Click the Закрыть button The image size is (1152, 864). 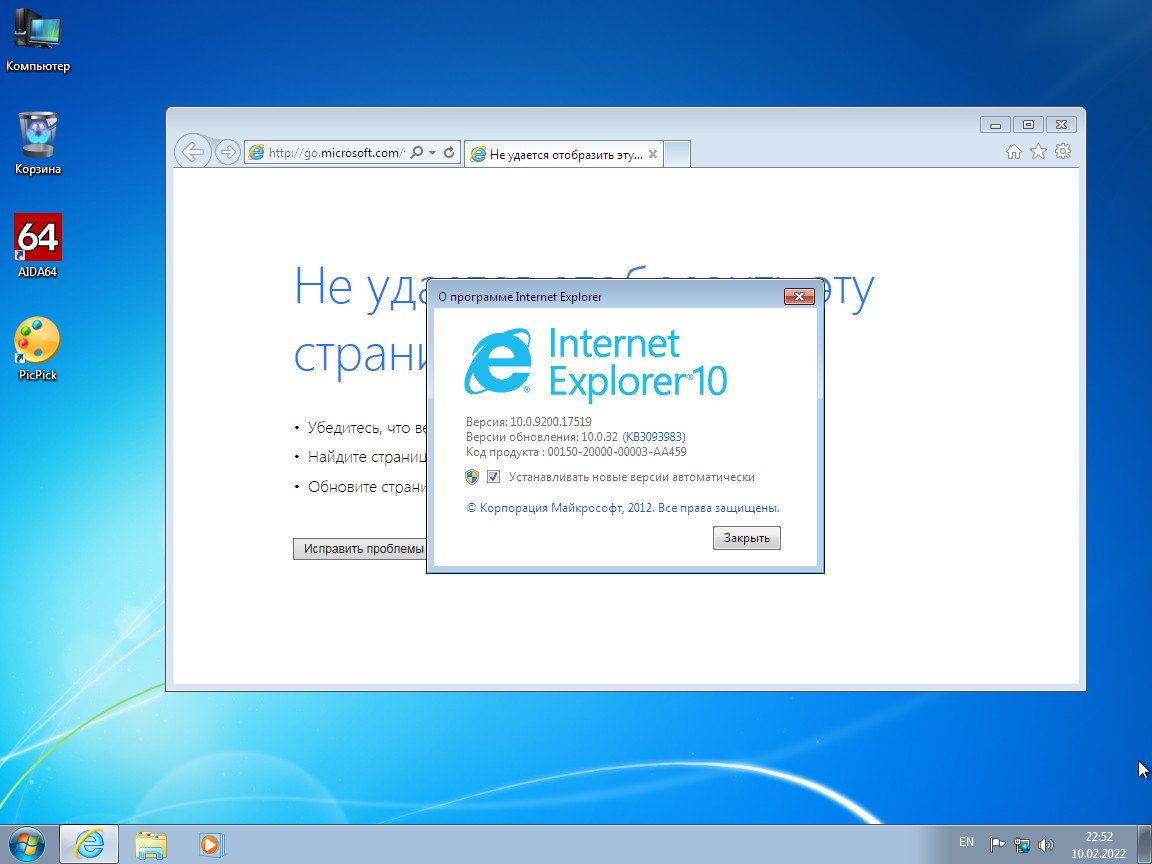tap(746, 538)
